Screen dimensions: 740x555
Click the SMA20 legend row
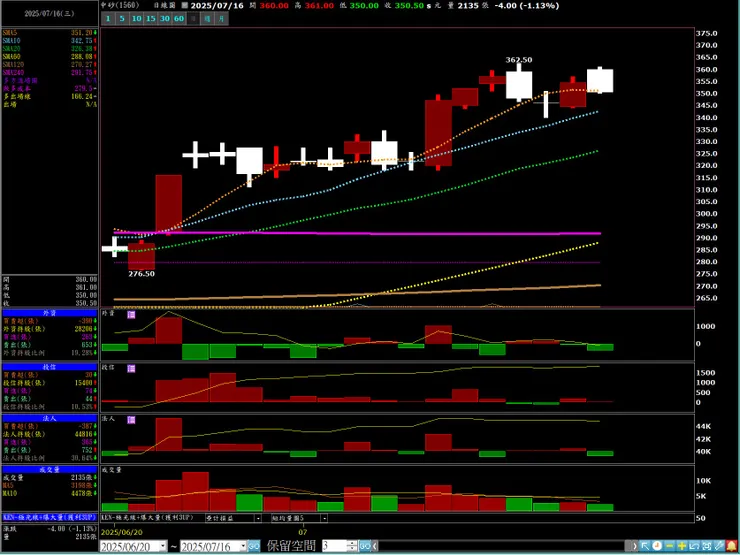[50, 49]
